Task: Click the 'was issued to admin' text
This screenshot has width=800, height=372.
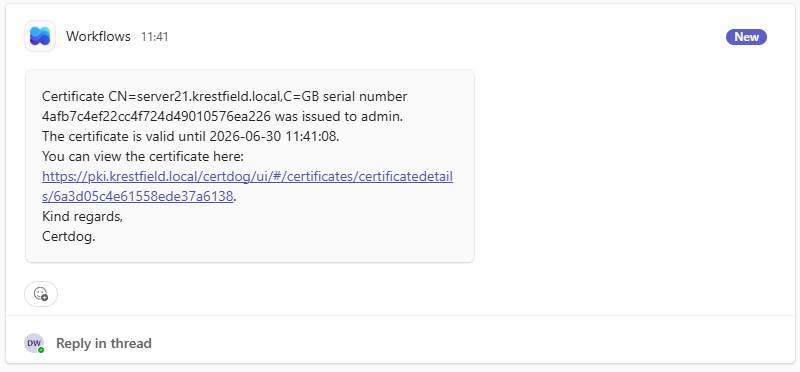Action: click(x=339, y=116)
